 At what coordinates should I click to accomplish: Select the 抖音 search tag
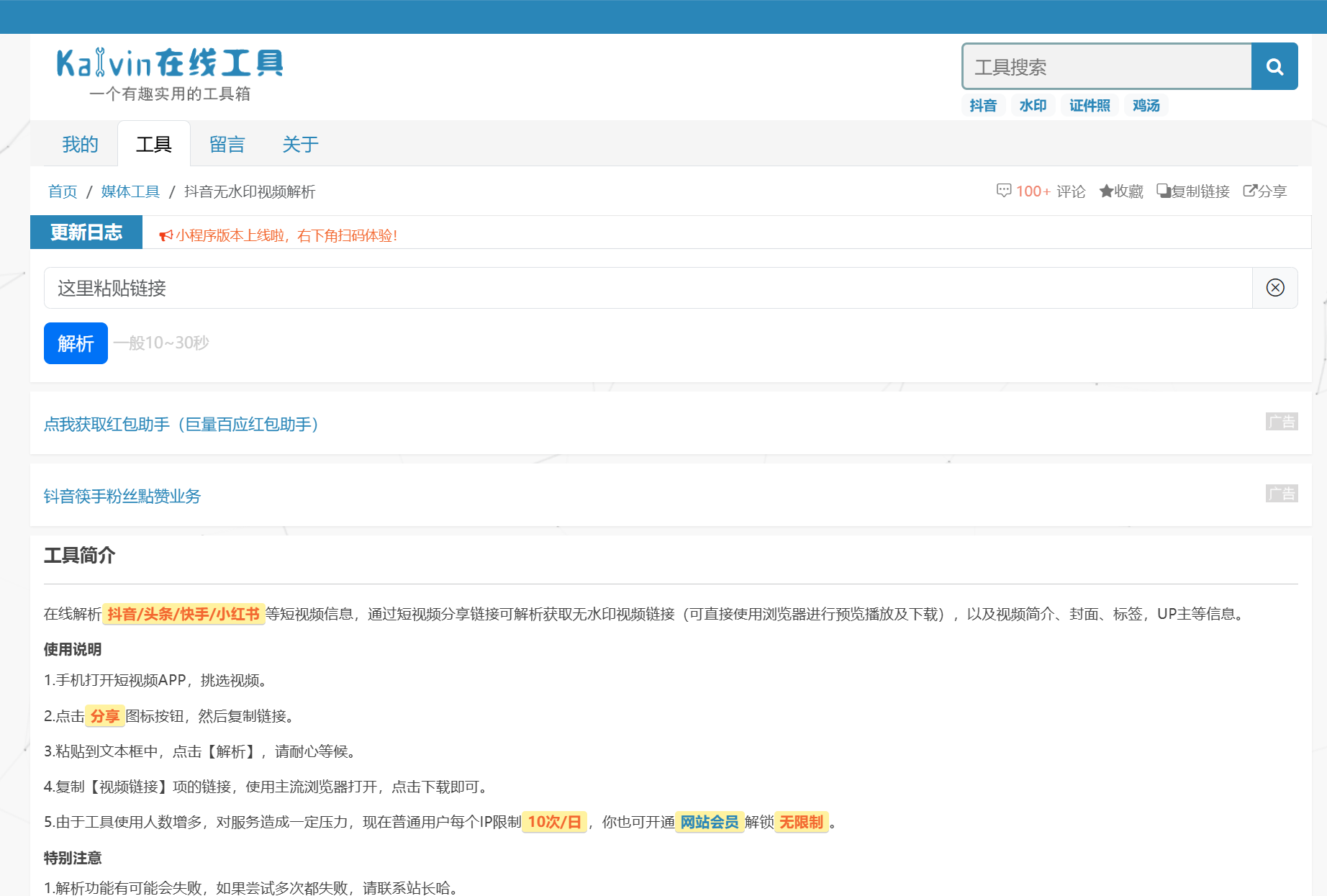coord(983,106)
